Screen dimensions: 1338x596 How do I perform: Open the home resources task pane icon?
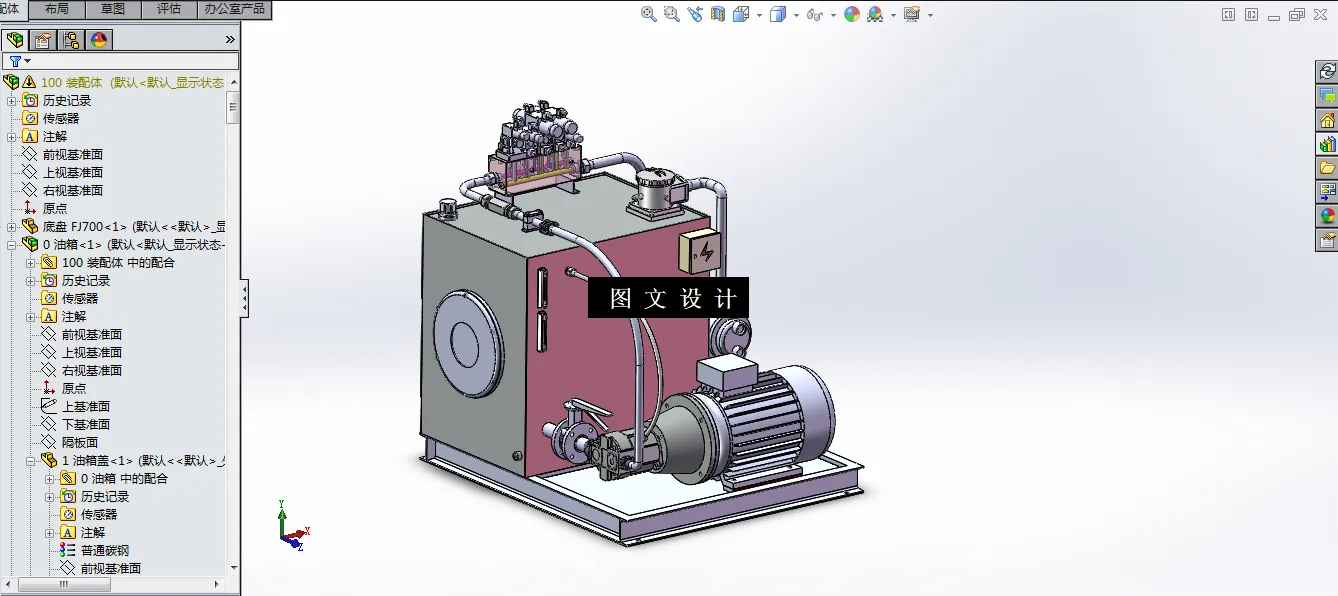coord(1327,120)
